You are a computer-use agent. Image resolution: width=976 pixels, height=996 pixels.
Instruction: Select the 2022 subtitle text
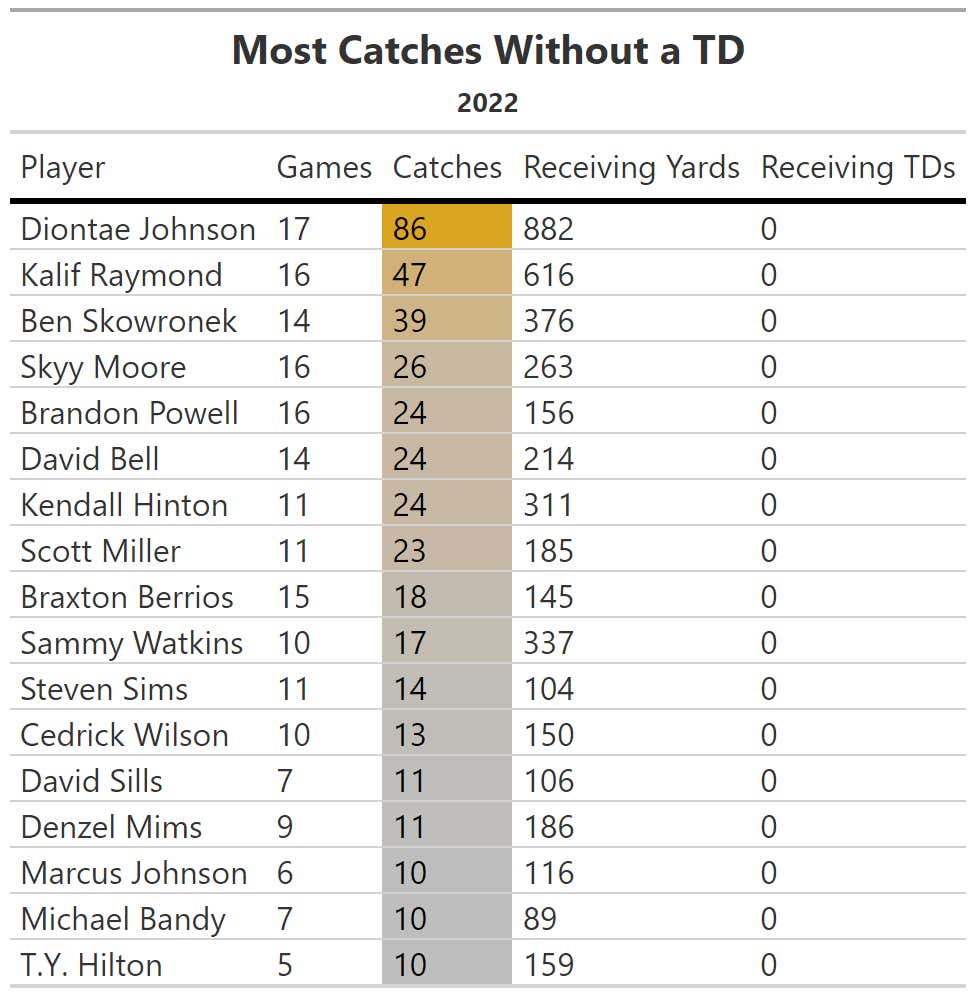pos(488,103)
